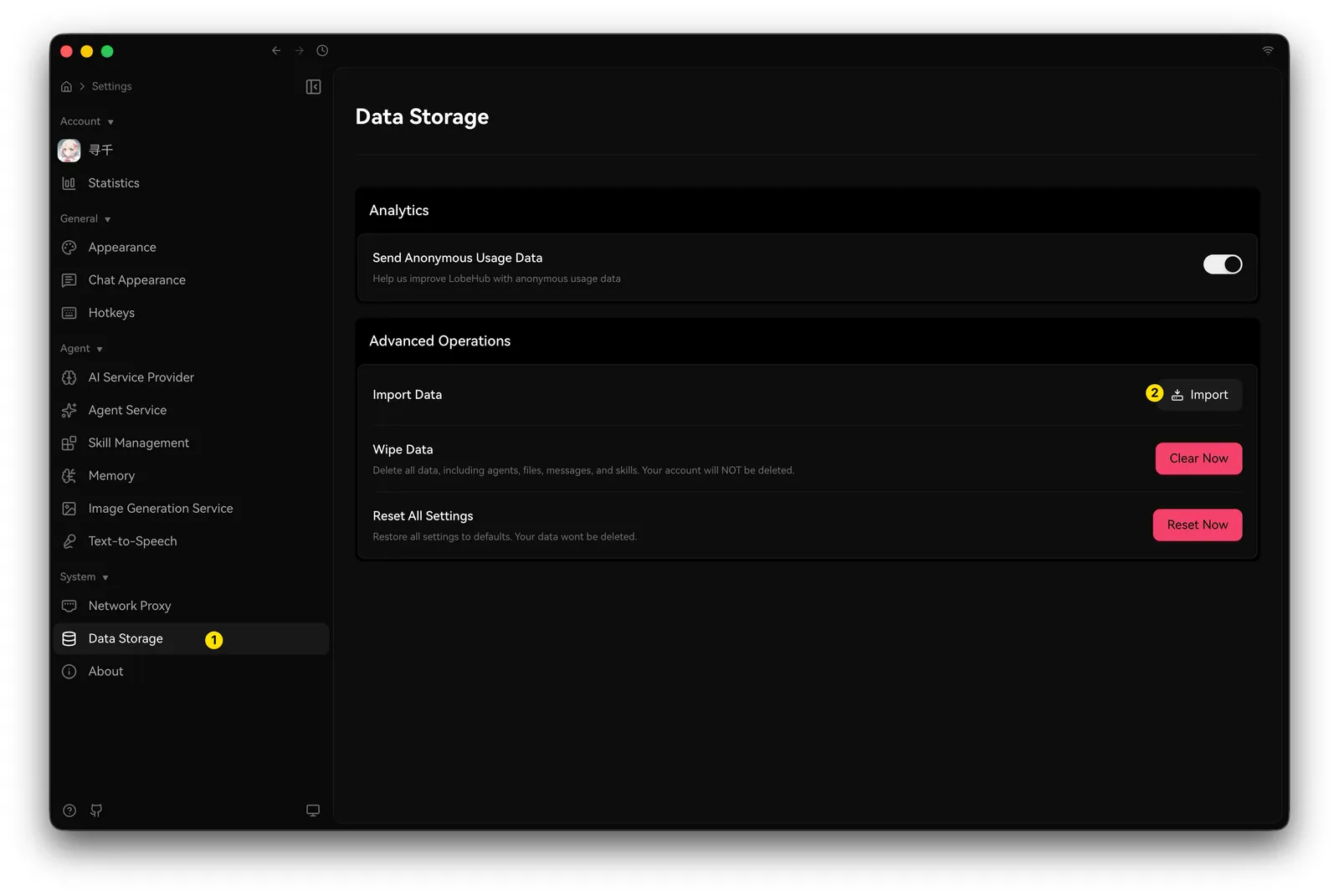Collapse the Account section
1339x896 pixels.
tap(110, 121)
